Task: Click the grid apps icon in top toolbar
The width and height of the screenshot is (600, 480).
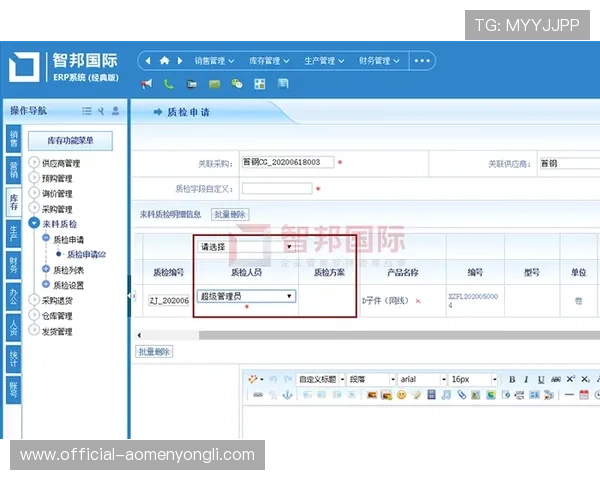Action: [260, 84]
